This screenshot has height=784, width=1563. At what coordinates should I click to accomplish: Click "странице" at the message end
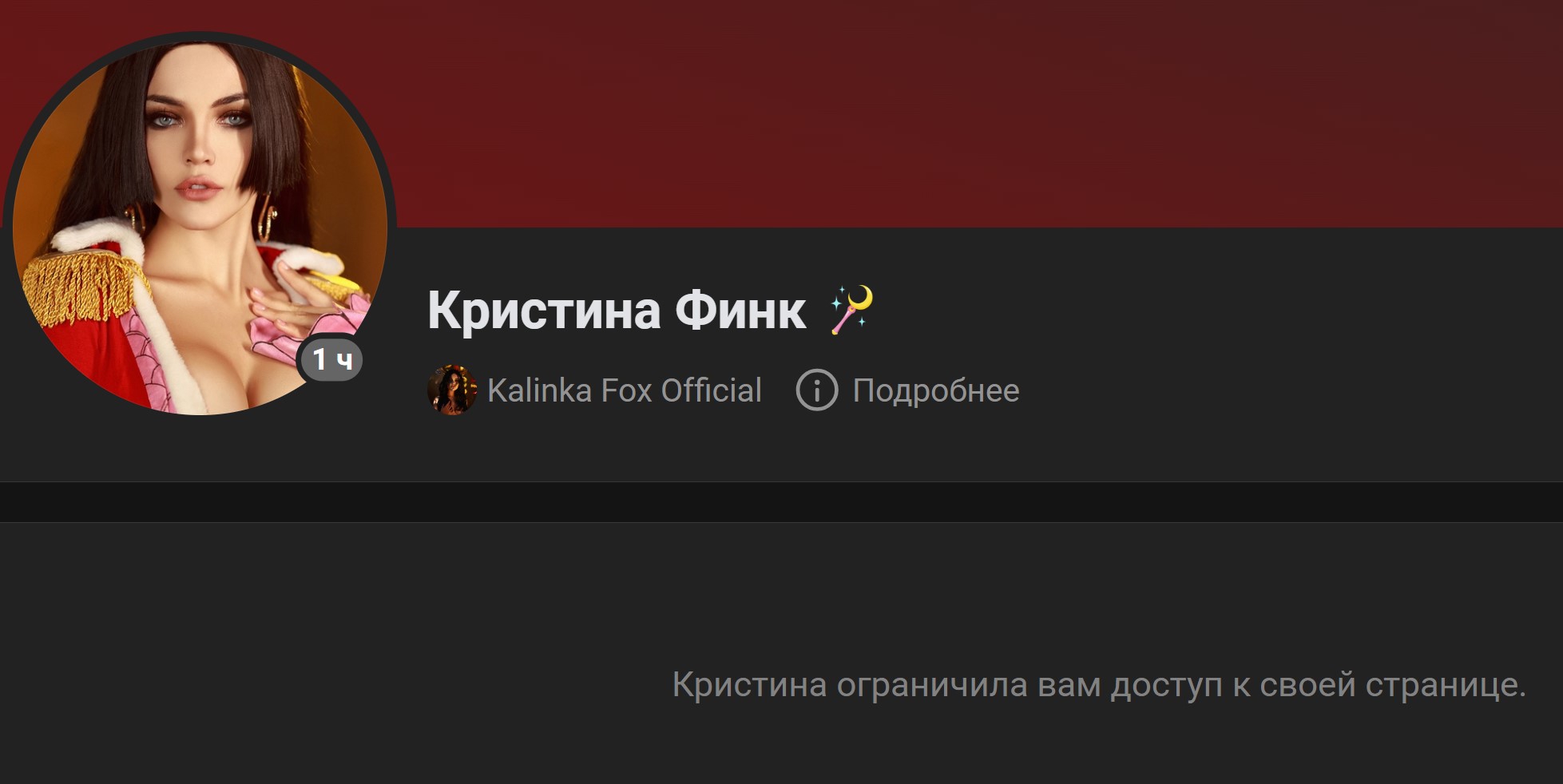click(x=1446, y=686)
